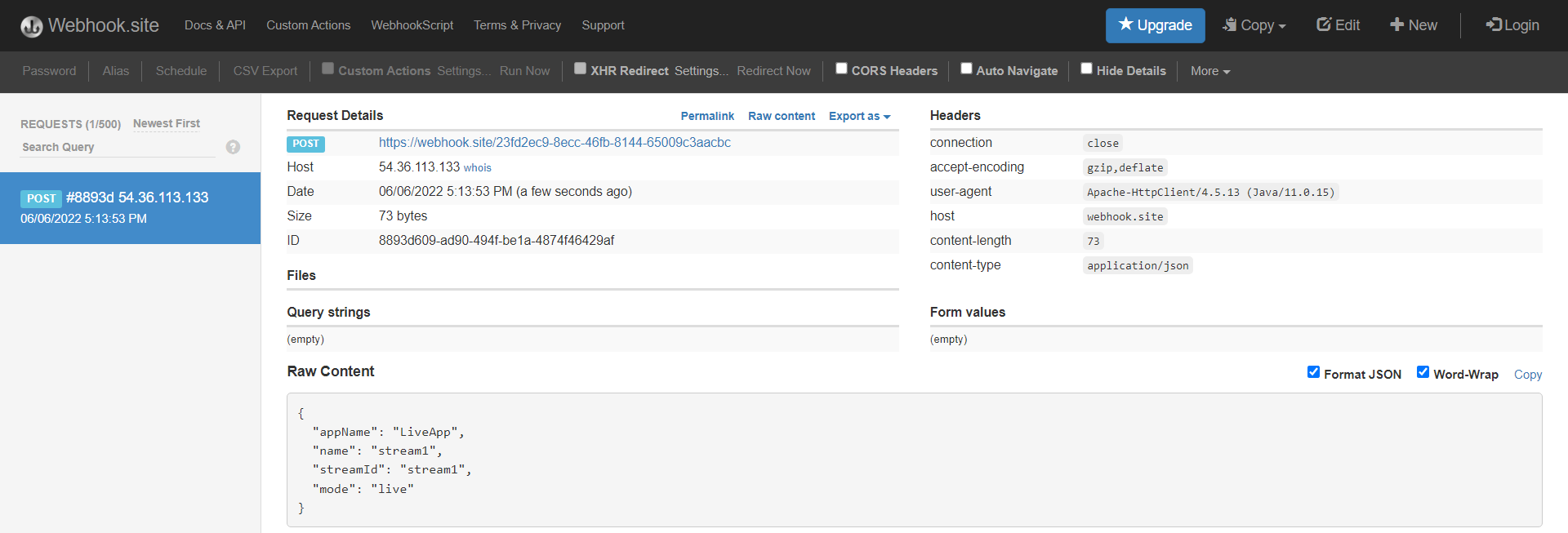Create a New URL with plus button
The height and width of the screenshot is (533, 1568).
pyautogui.click(x=1413, y=25)
